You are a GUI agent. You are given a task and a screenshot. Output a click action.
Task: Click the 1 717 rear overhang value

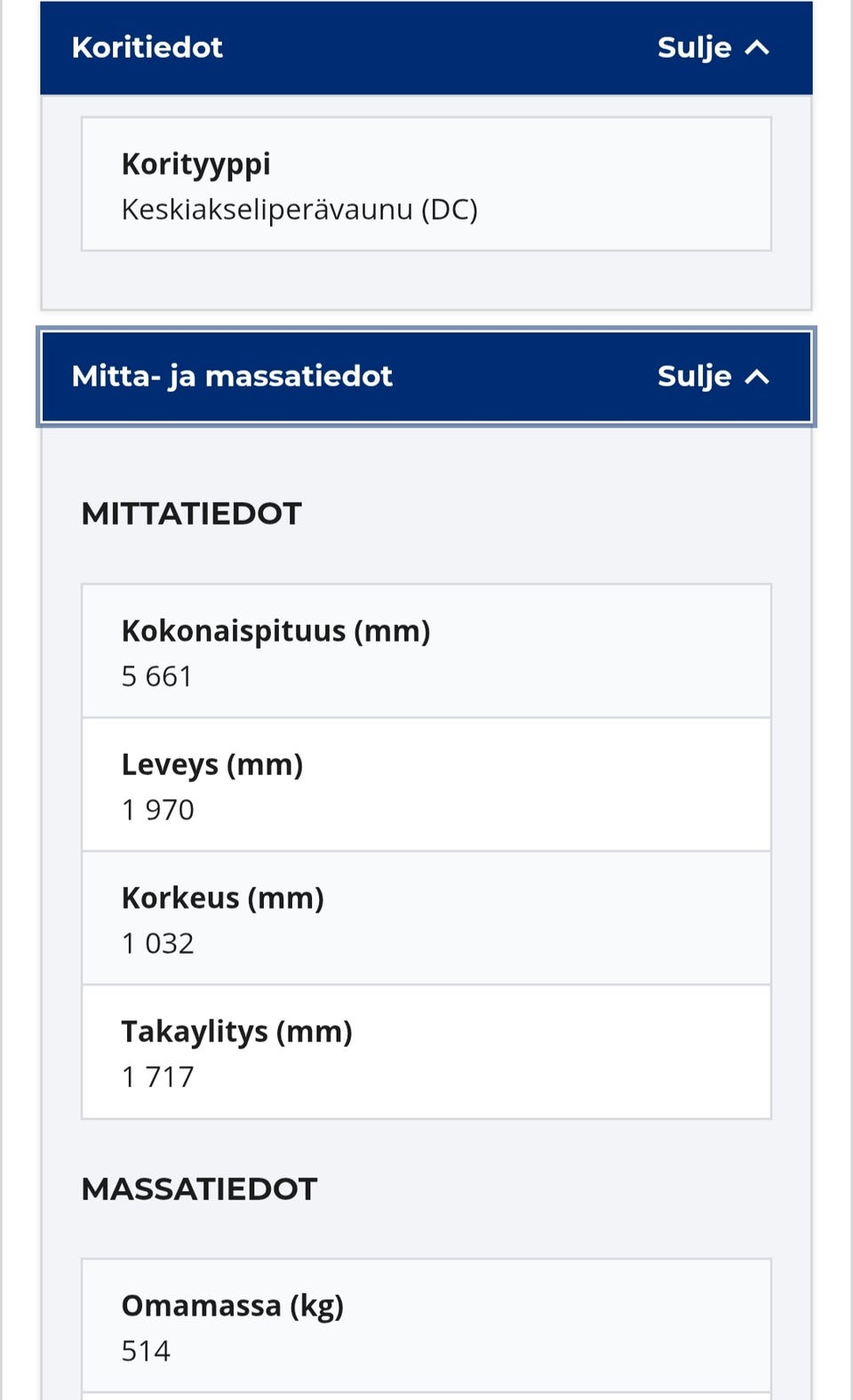(x=157, y=1077)
